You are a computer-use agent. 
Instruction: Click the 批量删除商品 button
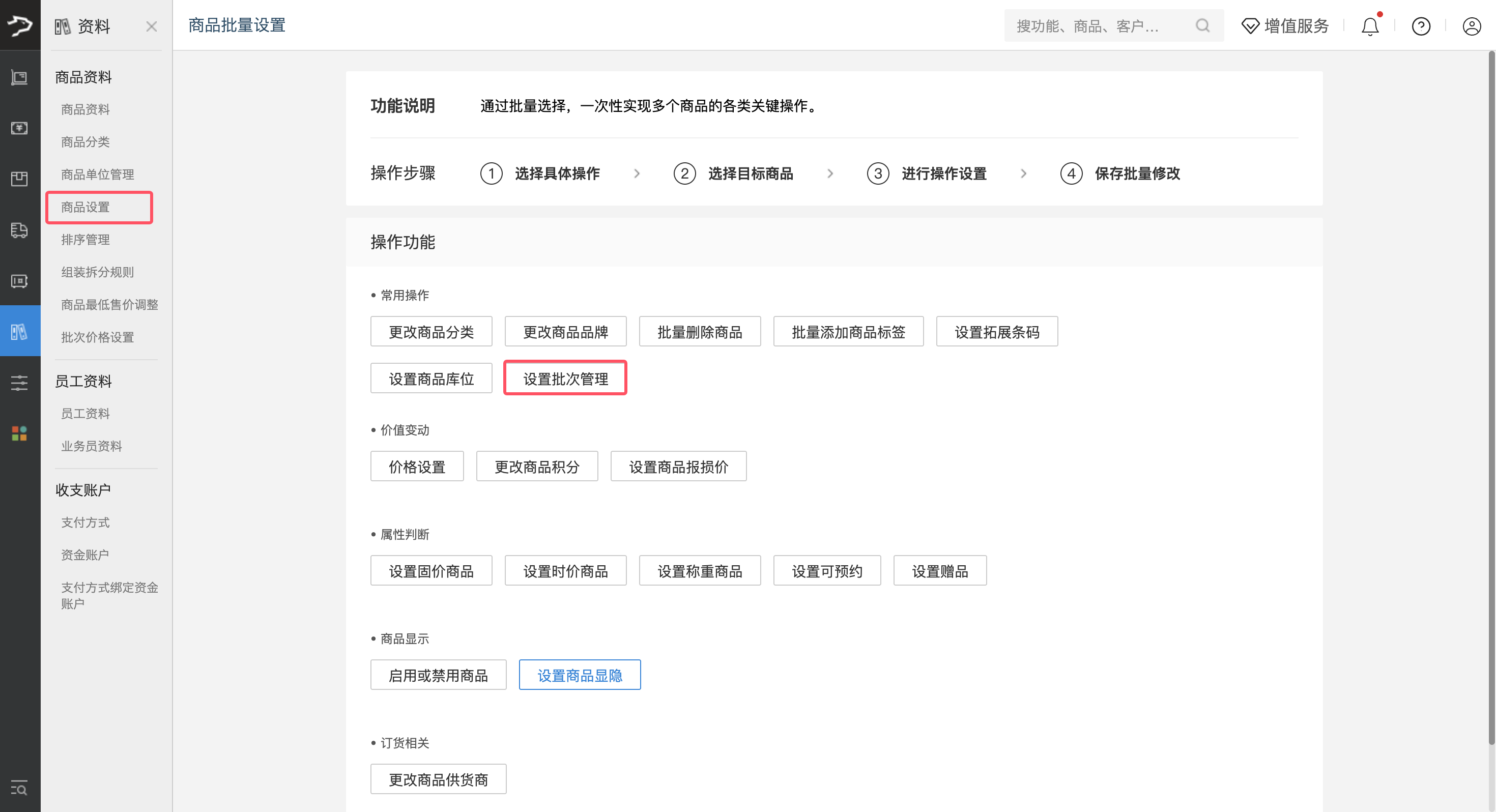699,332
